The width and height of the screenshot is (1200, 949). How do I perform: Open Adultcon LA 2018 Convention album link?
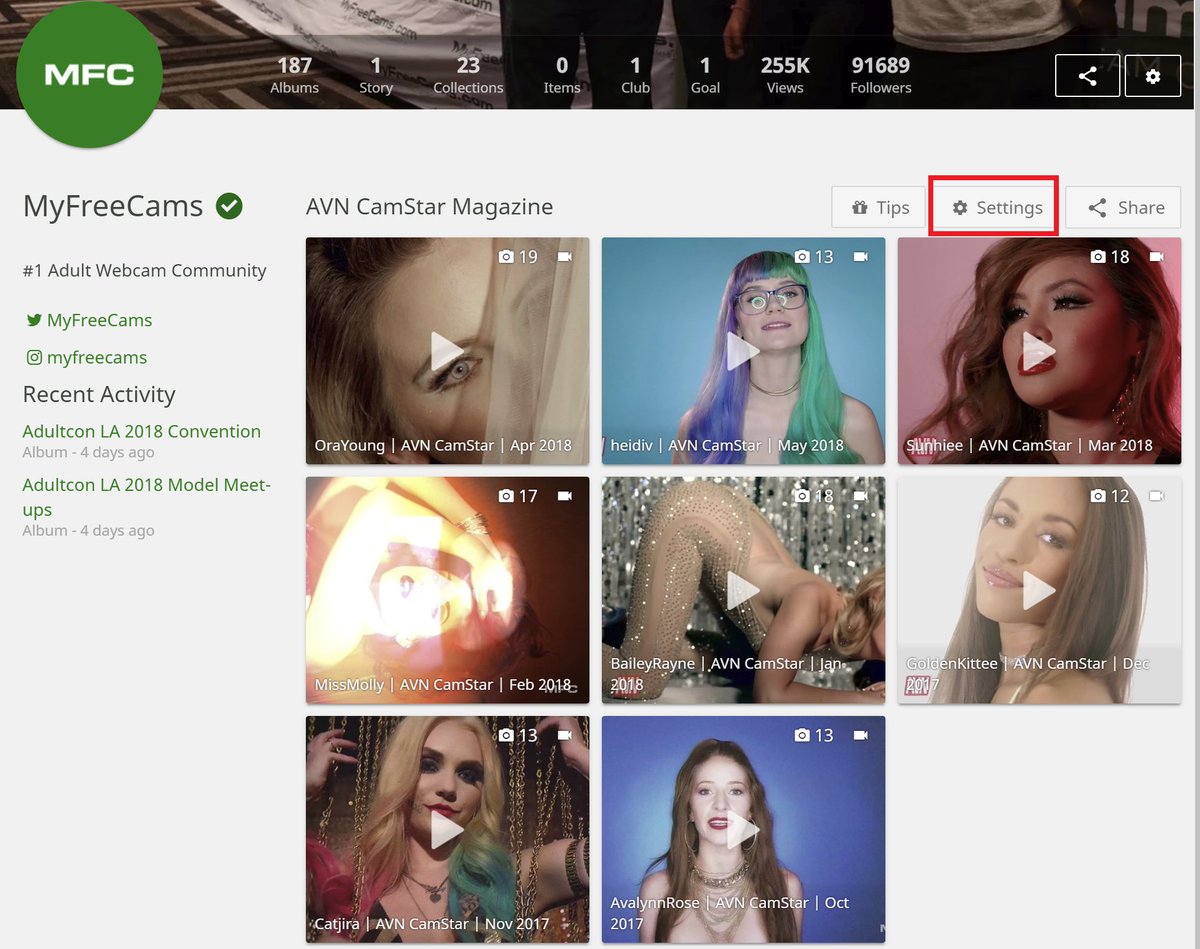(x=142, y=431)
